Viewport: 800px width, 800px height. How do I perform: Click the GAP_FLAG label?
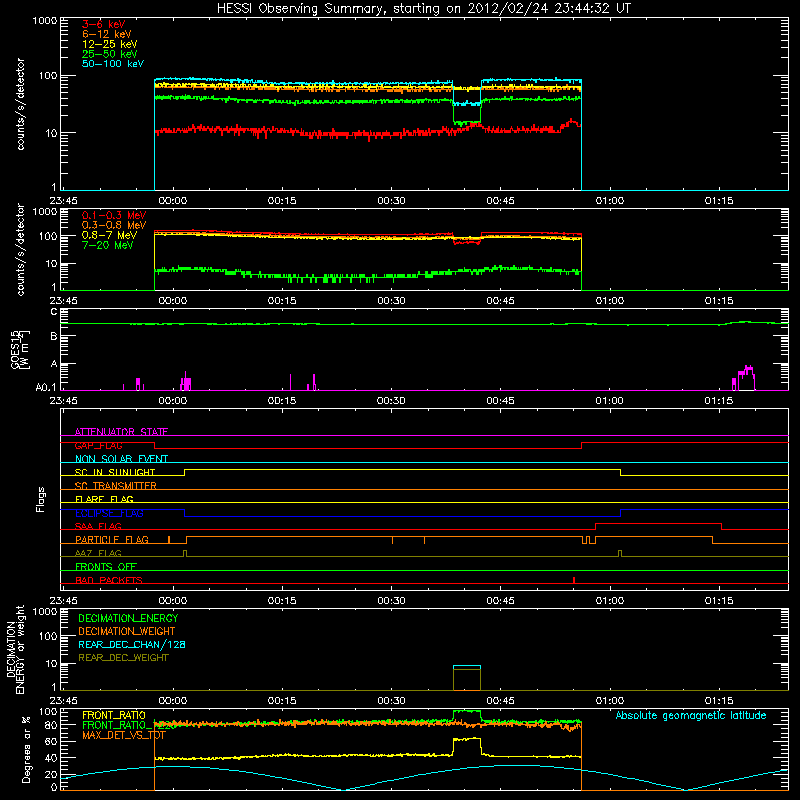click(x=98, y=445)
